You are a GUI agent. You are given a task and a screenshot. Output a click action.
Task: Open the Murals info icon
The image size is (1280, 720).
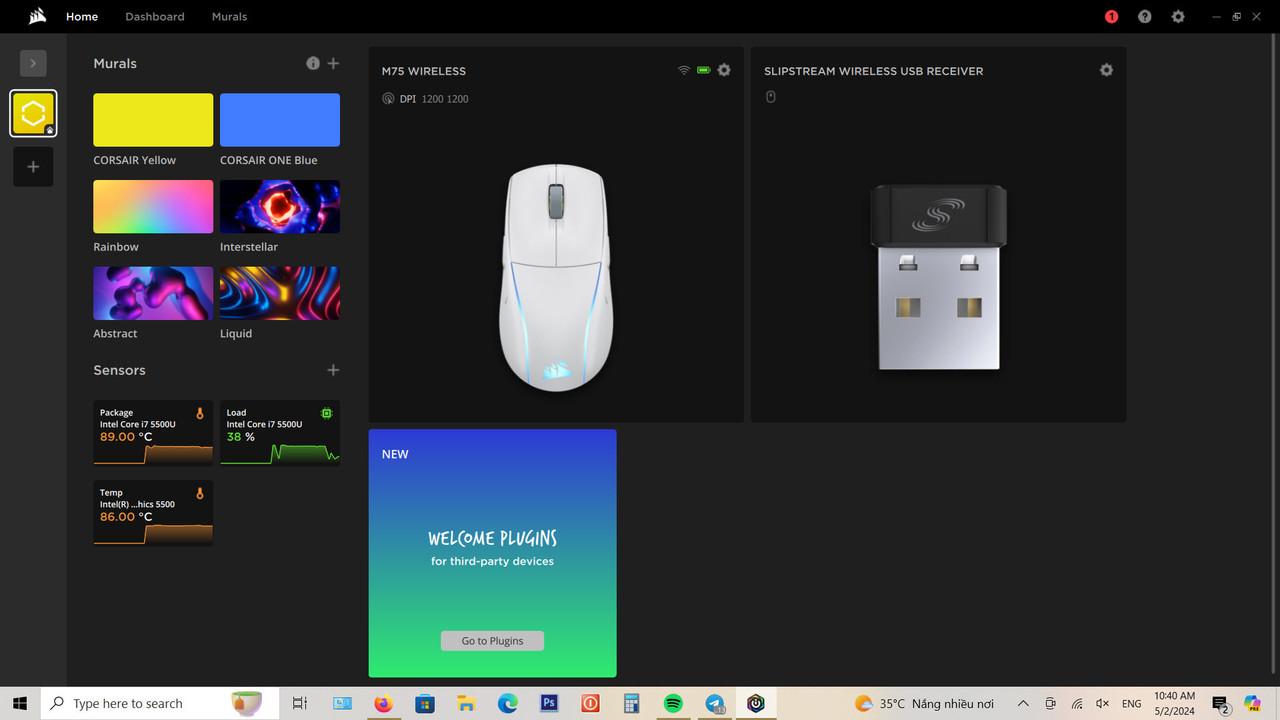[x=313, y=63]
